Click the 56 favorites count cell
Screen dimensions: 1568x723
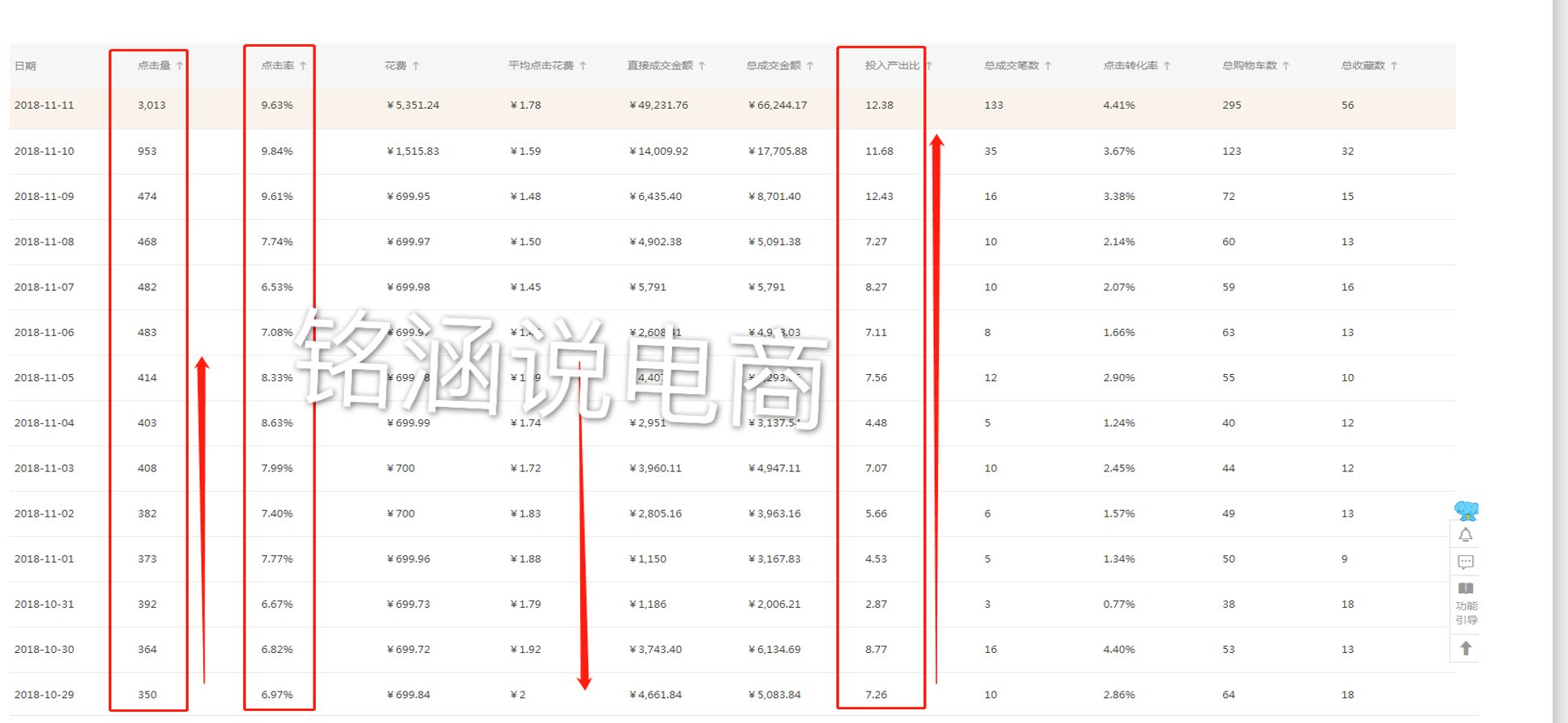(x=1347, y=106)
